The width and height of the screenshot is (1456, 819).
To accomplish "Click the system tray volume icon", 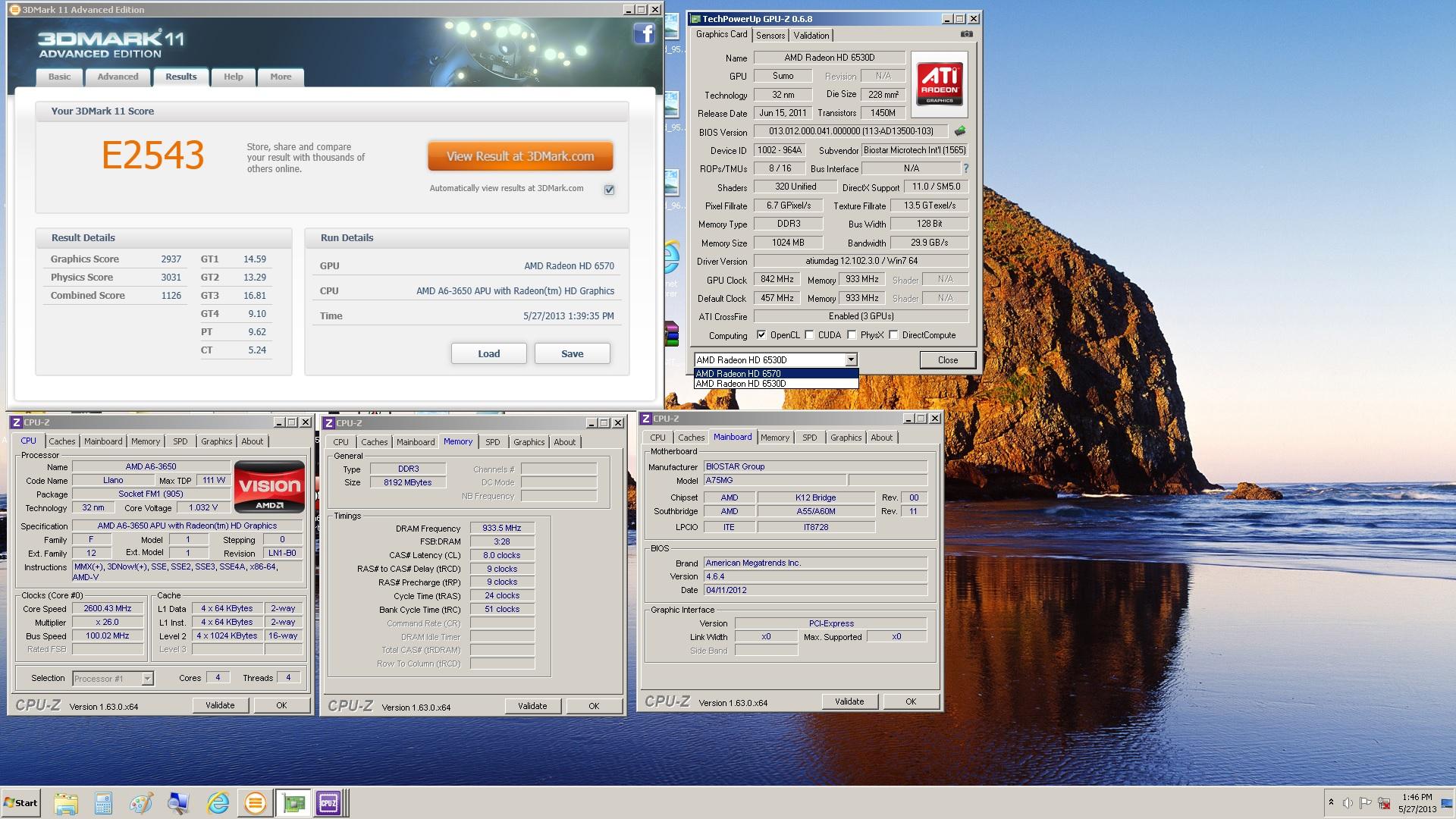I will (x=1348, y=803).
